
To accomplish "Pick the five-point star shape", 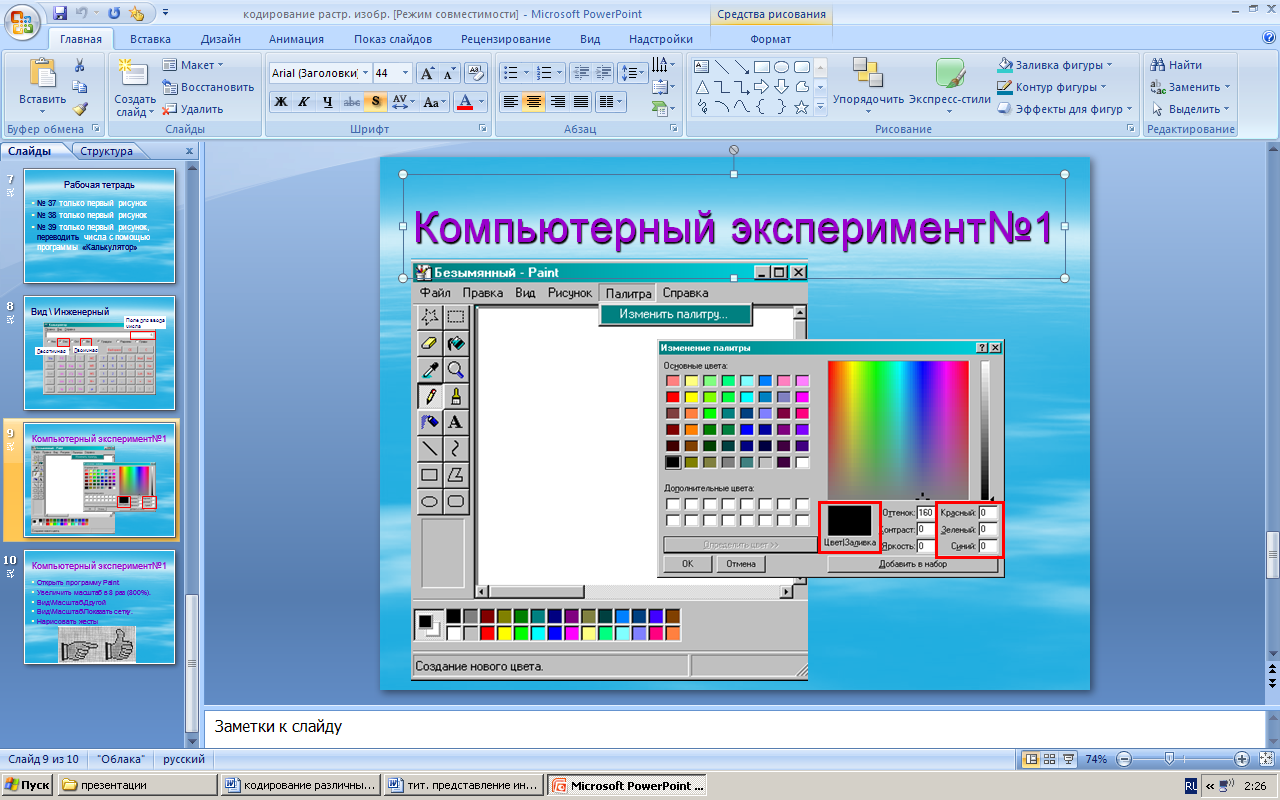I will (x=801, y=107).
